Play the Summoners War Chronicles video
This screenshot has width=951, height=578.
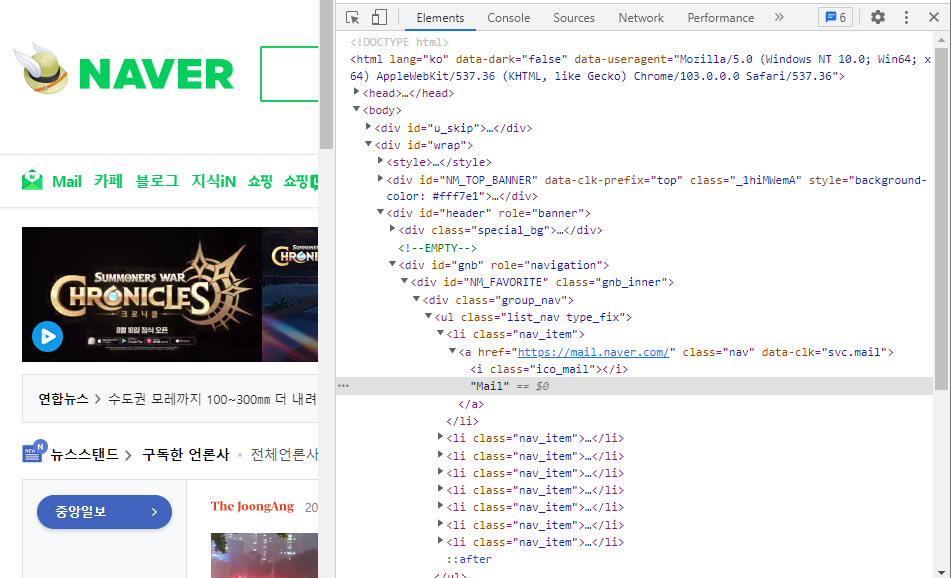click(x=47, y=337)
